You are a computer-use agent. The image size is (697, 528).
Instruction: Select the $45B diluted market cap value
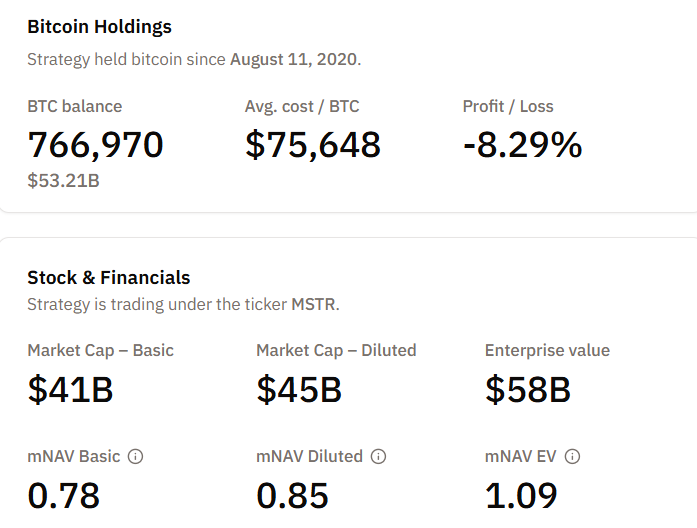(300, 390)
